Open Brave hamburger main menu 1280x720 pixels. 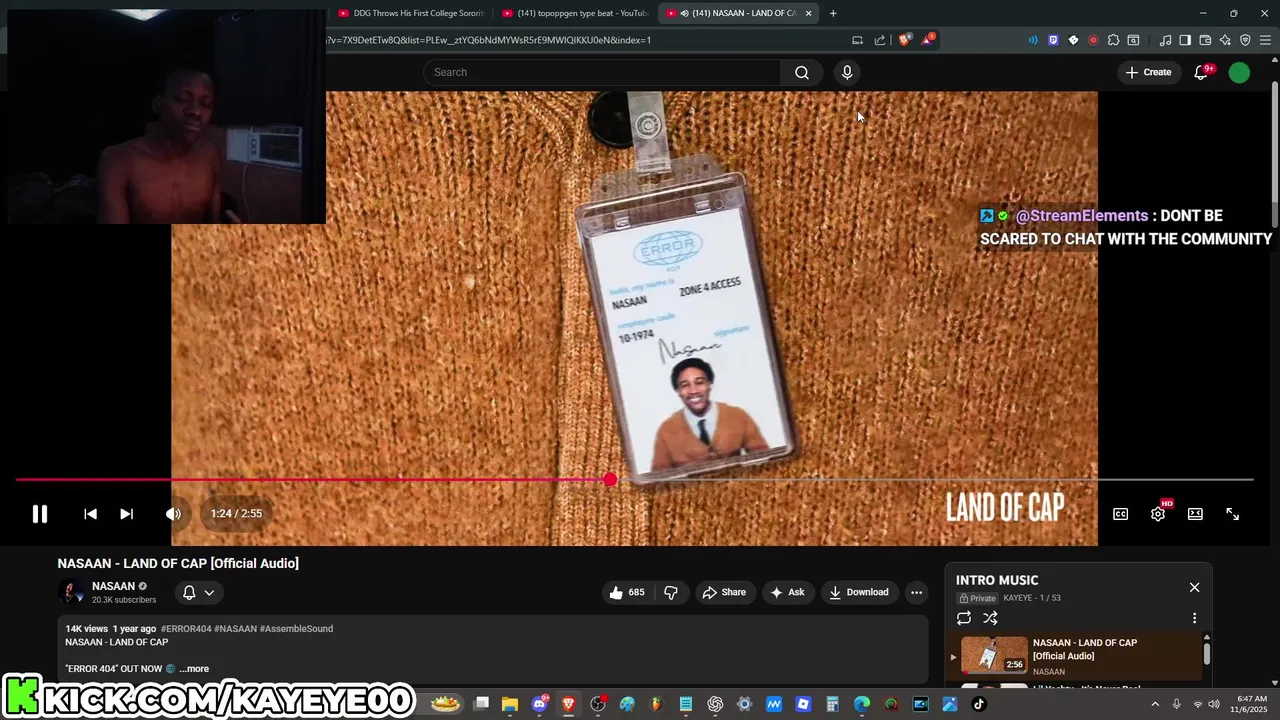pos(1265,40)
